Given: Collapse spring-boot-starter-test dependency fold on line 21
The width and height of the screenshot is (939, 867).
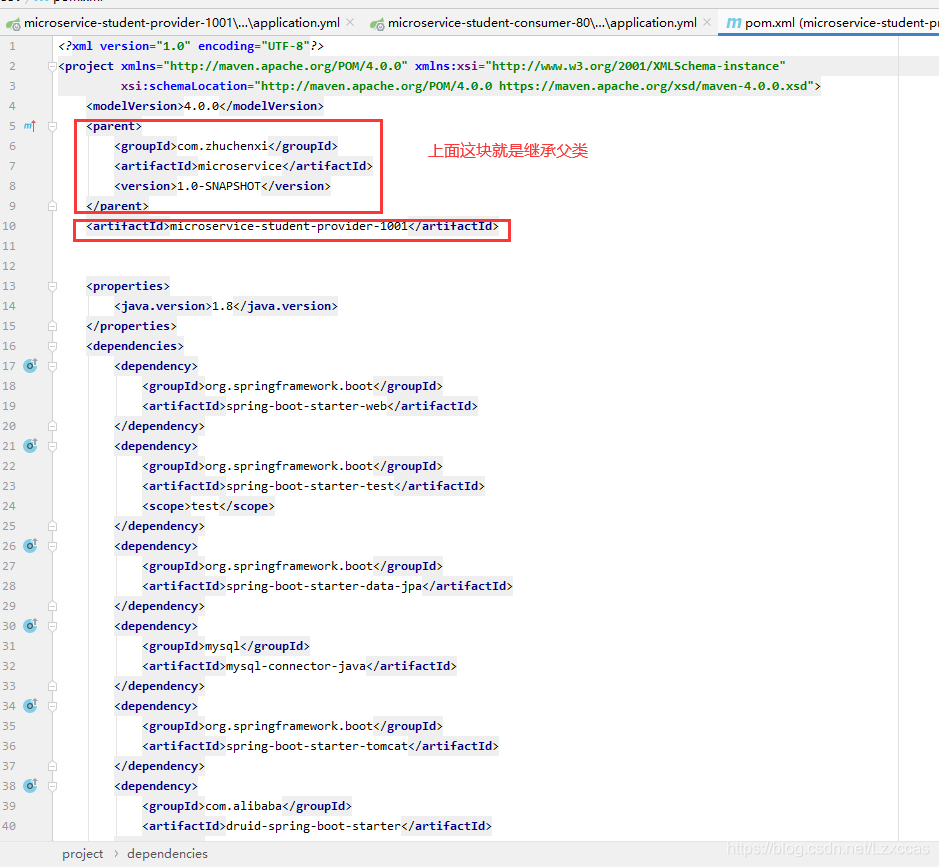Looking at the screenshot, I should [52, 446].
